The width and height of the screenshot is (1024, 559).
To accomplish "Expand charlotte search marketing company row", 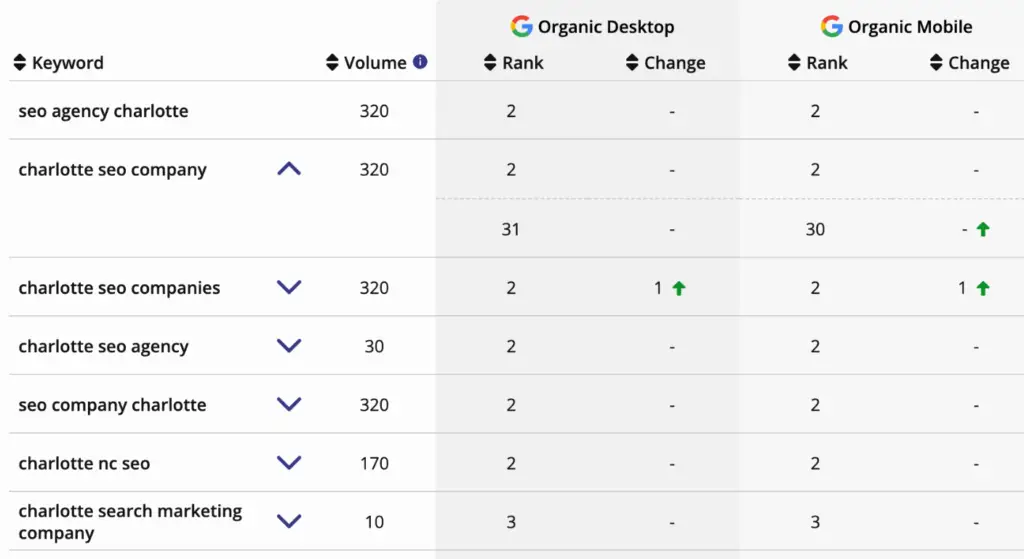I will point(289,521).
